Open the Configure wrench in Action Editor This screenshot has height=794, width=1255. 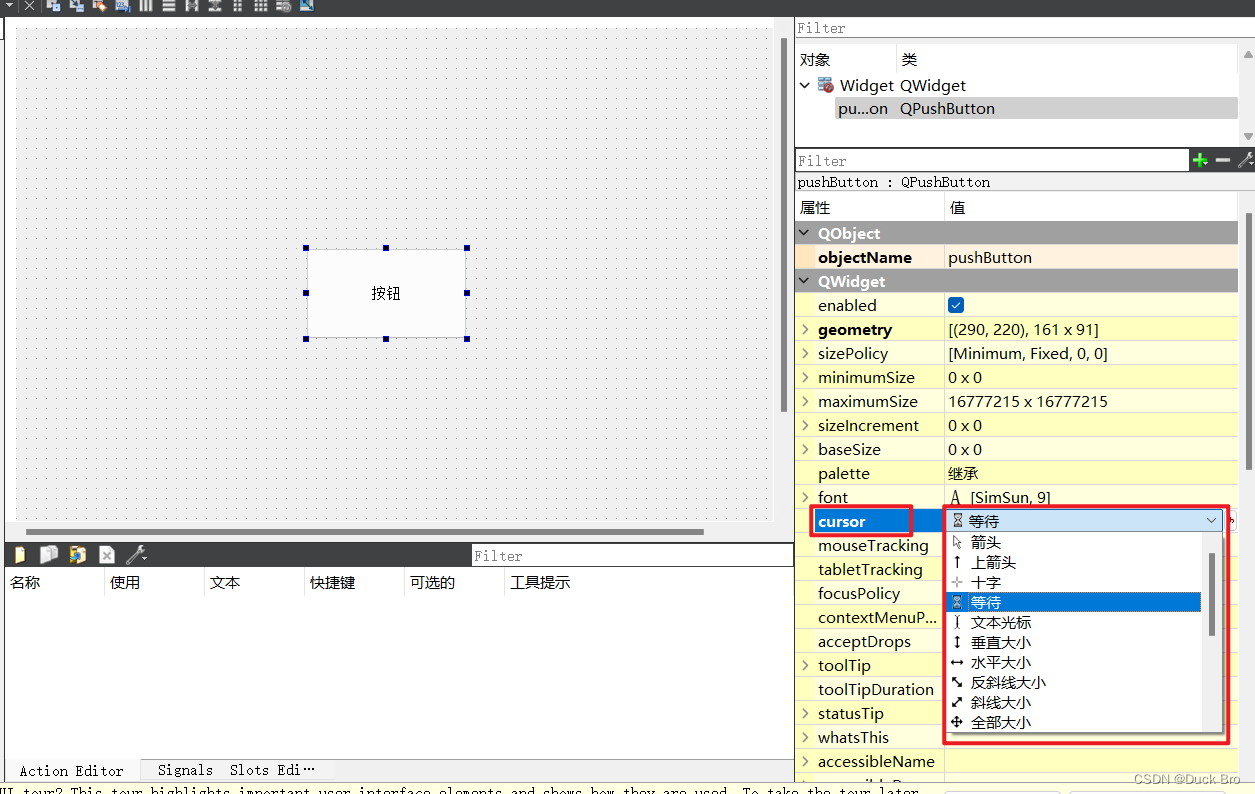point(136,554)
